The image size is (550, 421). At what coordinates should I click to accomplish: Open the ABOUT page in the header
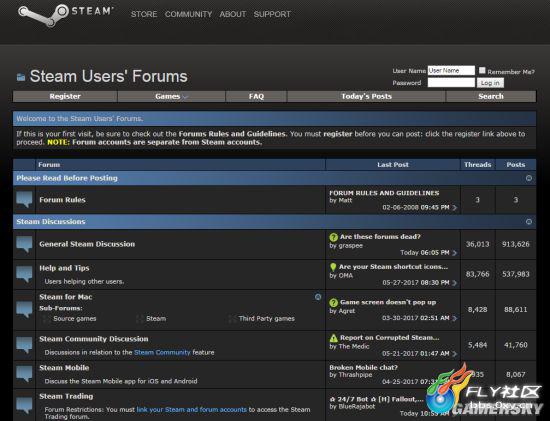233,14
